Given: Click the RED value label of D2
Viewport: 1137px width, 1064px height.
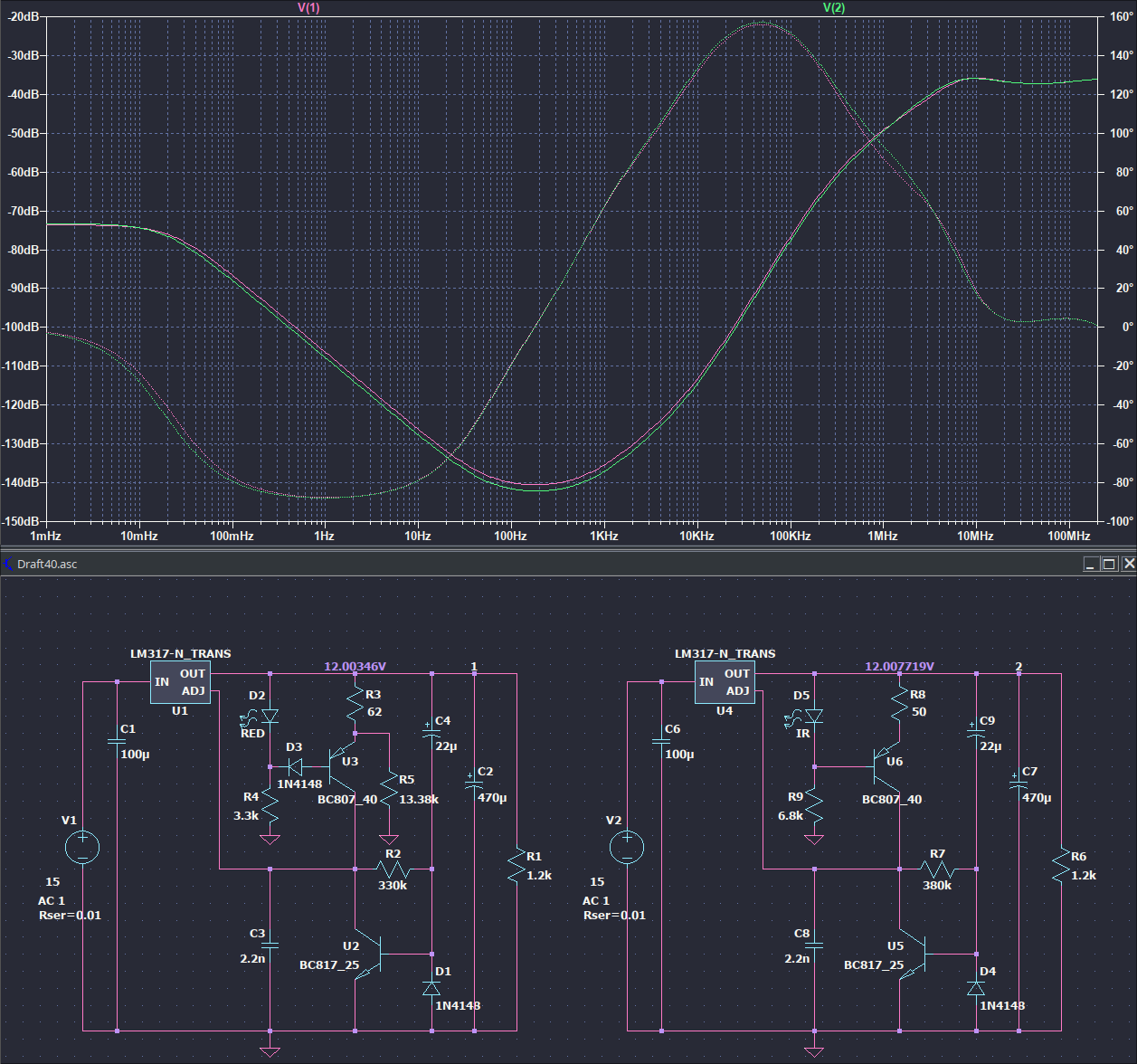Looking at the screenshot, I should point(252,734).
